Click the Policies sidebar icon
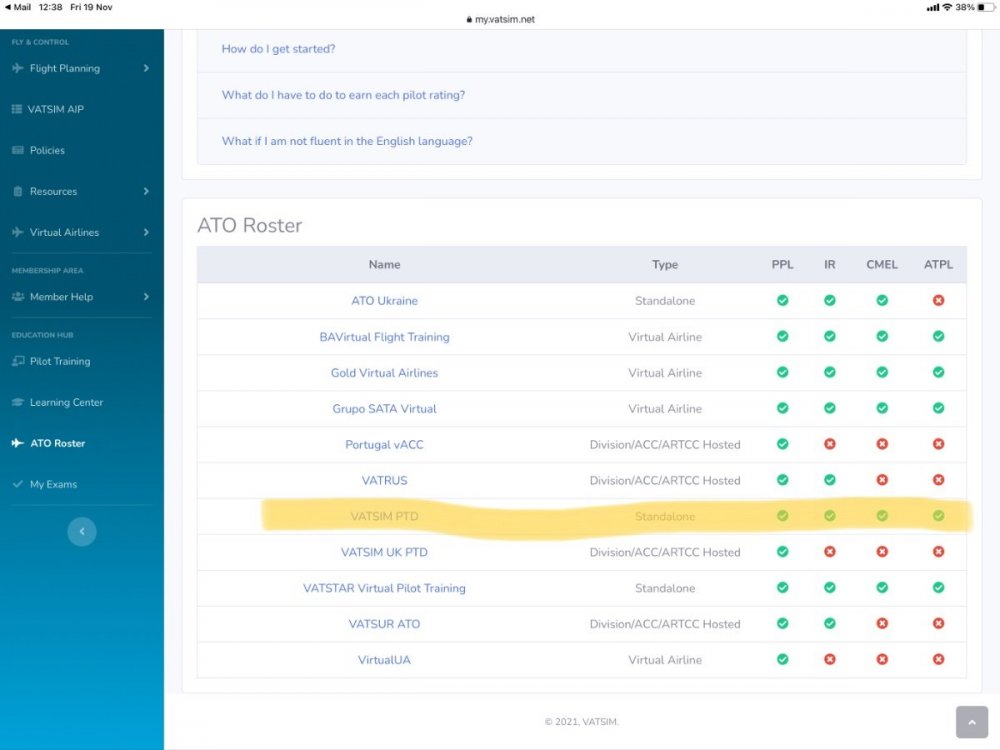The height and width of the screenshot is (750, 1000). click(18, 151)
